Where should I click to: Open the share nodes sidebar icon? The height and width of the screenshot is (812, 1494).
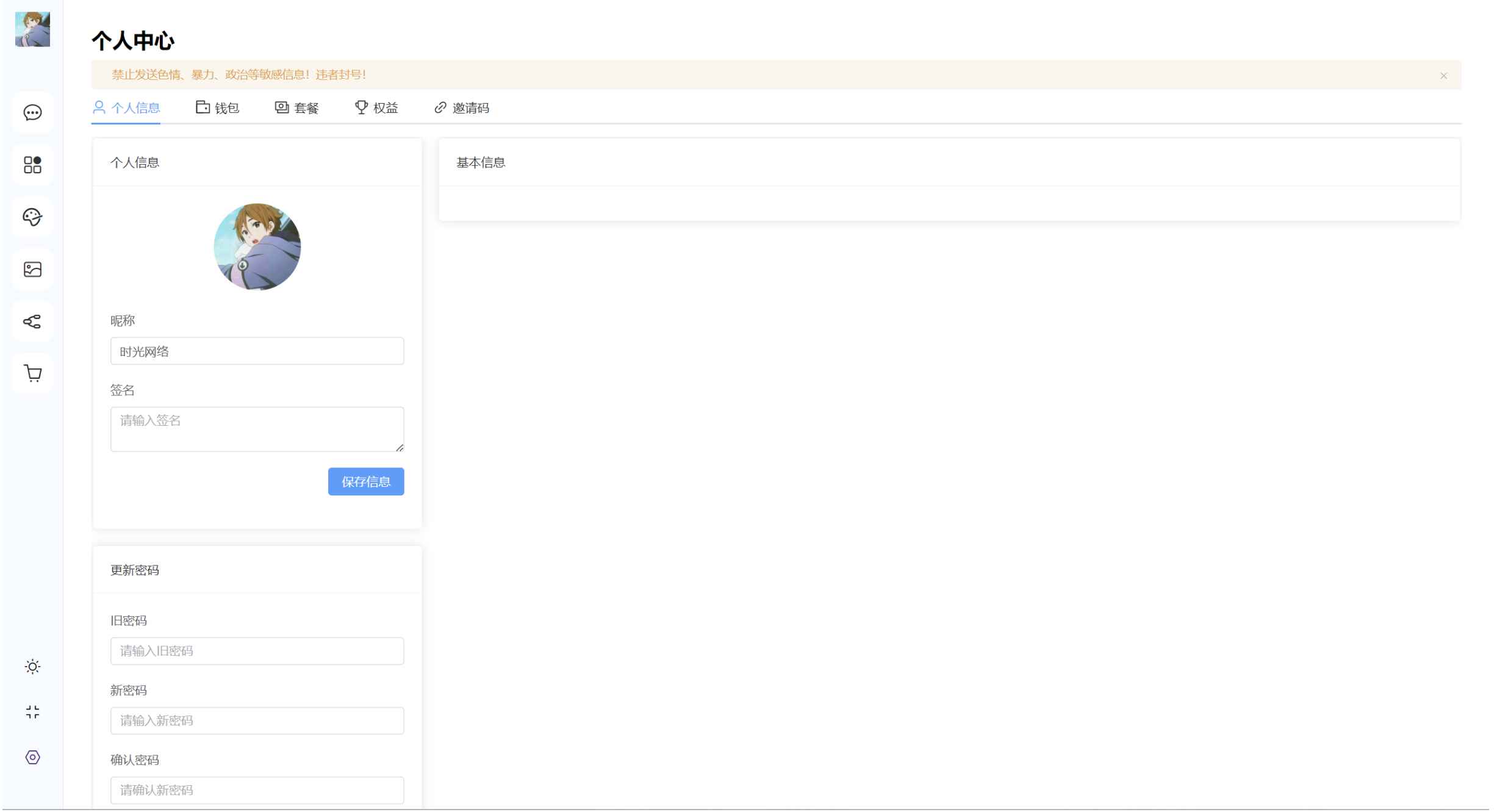[x=32, y=322]
